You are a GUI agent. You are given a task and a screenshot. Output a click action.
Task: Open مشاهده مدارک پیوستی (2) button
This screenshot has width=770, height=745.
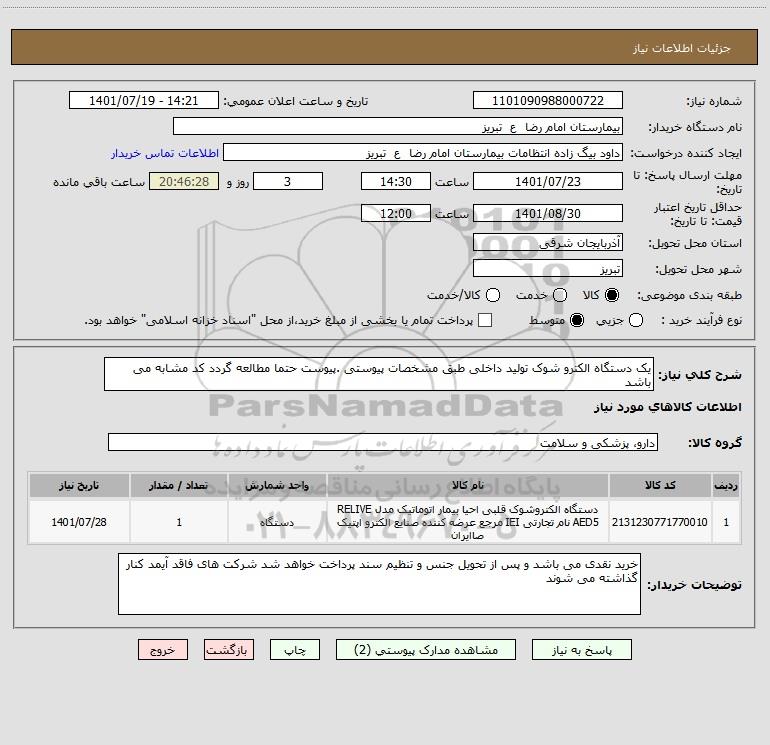426,650
